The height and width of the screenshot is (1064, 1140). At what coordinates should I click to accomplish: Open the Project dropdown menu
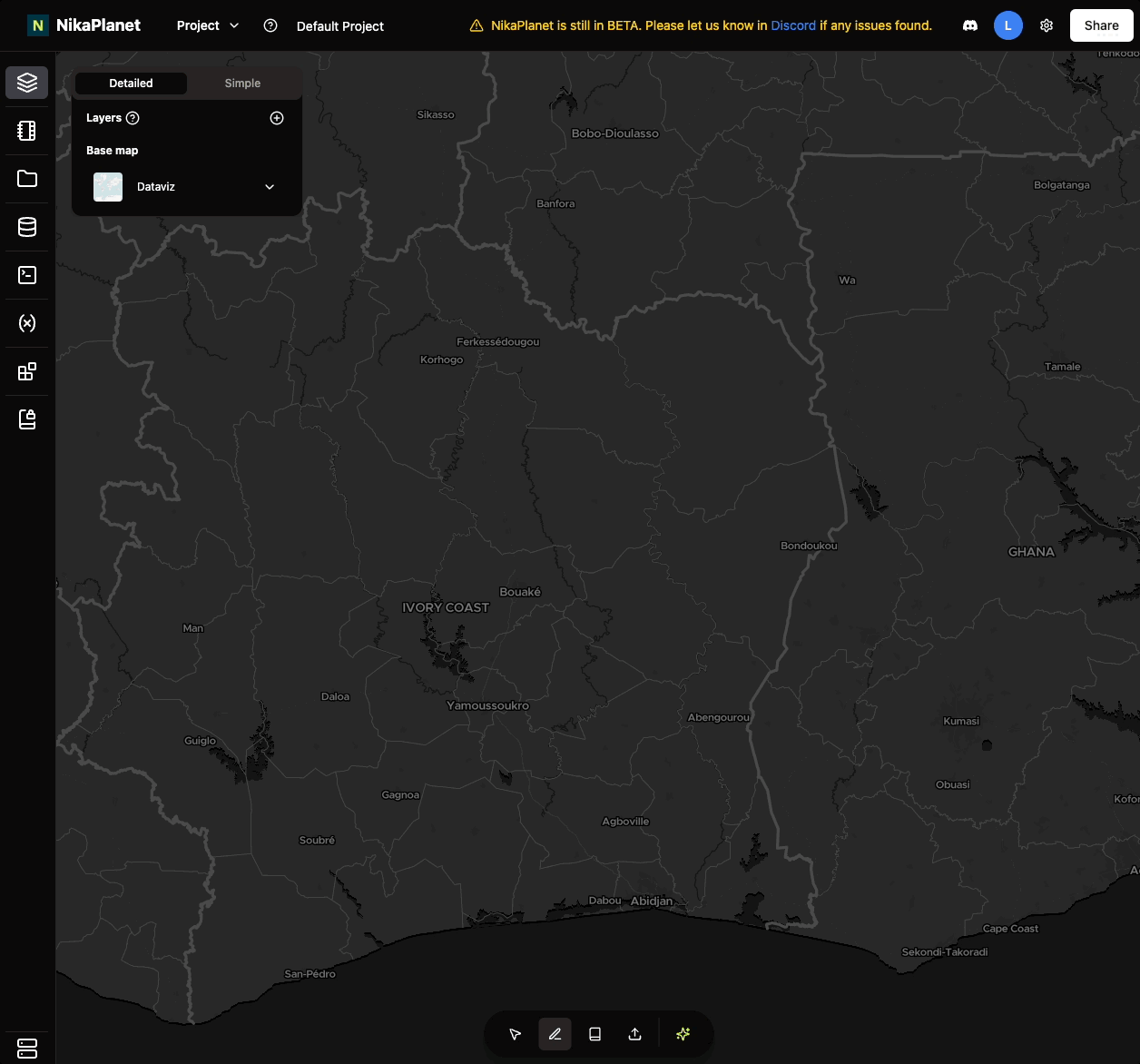pyautogui.click(x=208, y=25)
